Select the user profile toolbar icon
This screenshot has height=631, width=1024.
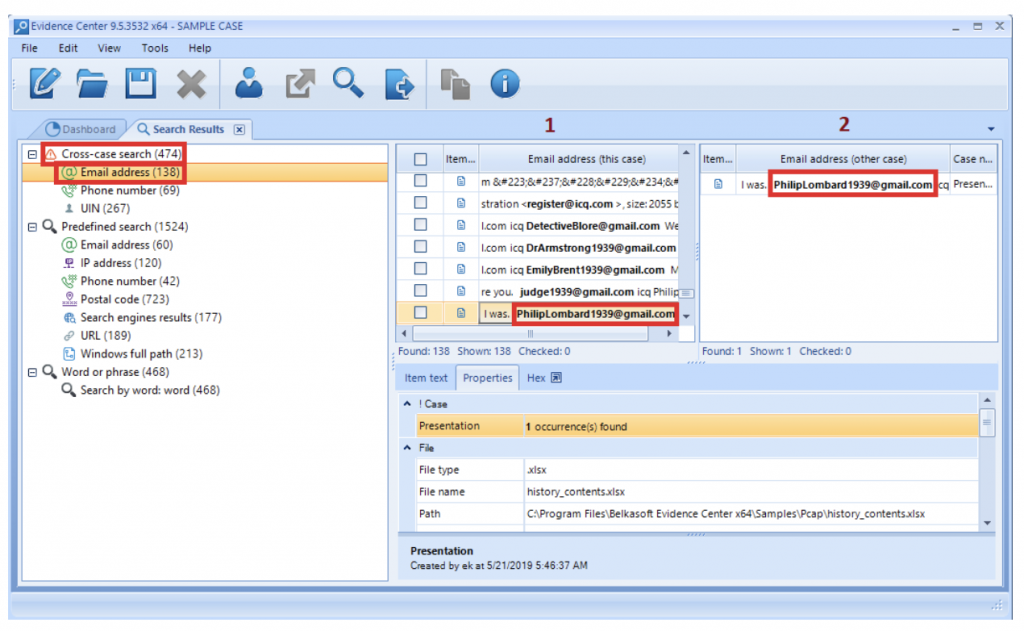pos(247,83)
